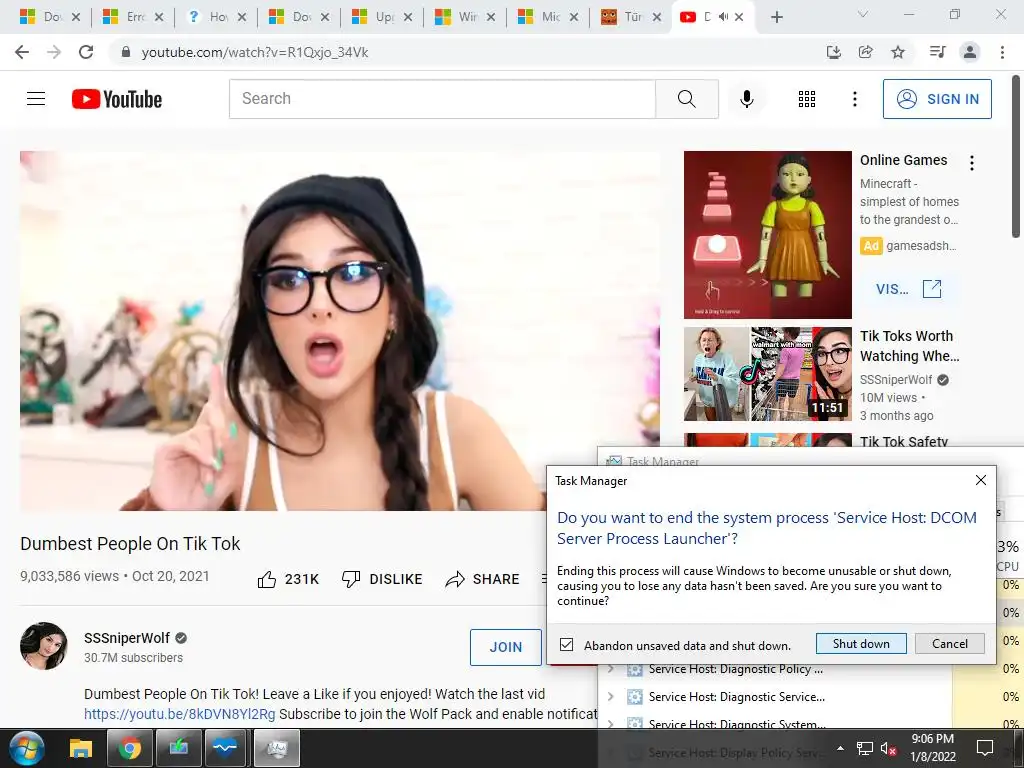Select the Dumbest People On Tik Tok title

130,543
